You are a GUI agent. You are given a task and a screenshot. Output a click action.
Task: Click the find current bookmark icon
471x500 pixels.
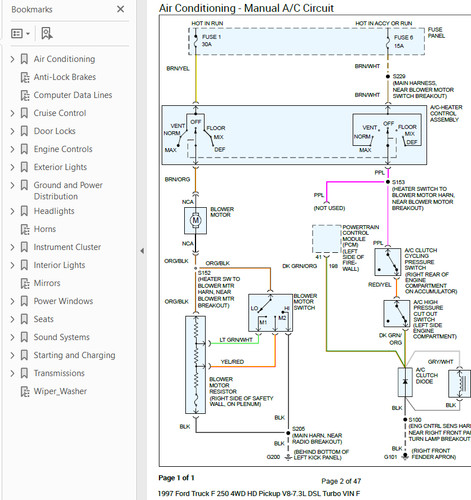pyautogui.click(x=47, y=34)
